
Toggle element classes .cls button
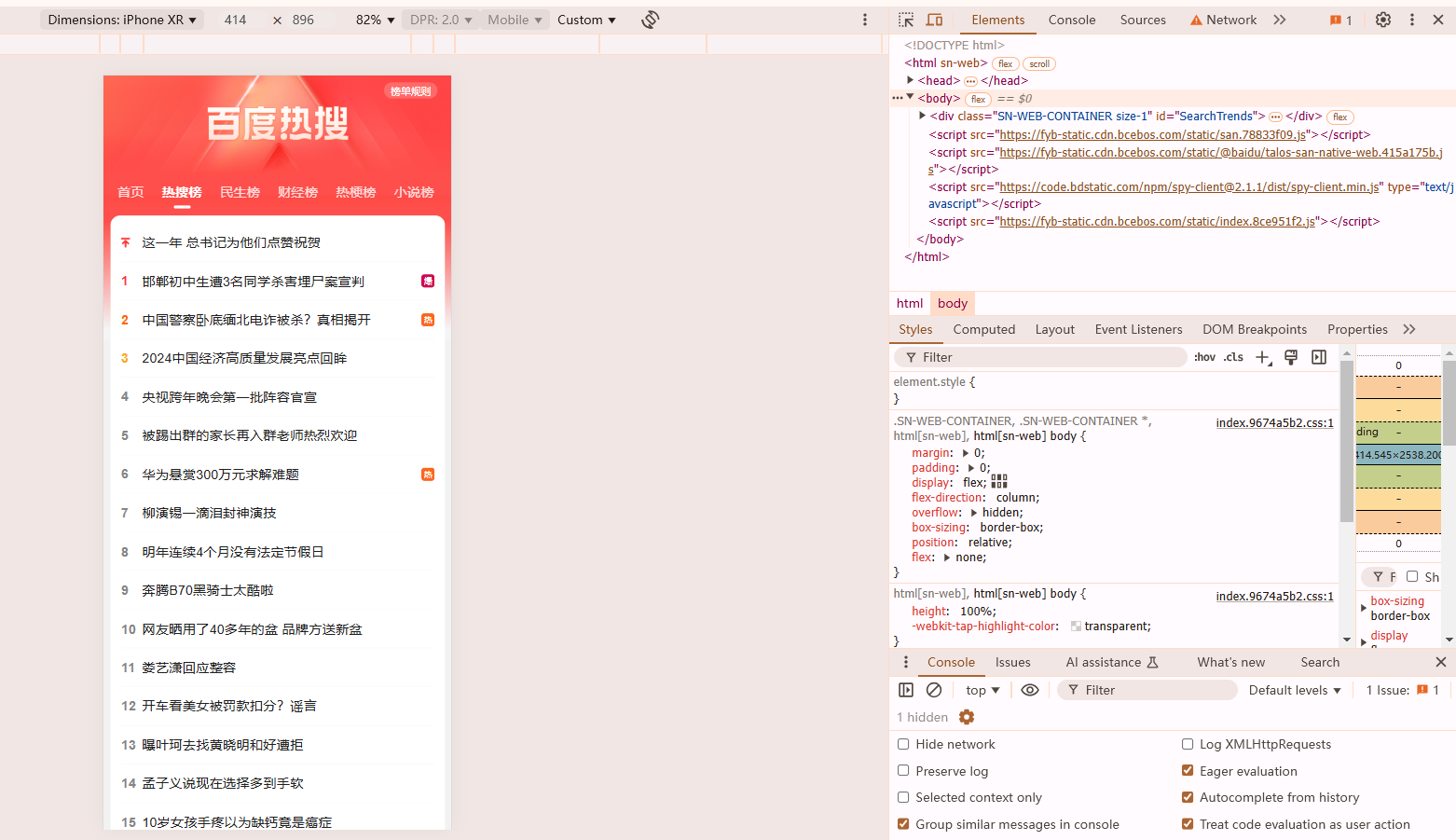pyautogui.click(x=1233, y=357)
